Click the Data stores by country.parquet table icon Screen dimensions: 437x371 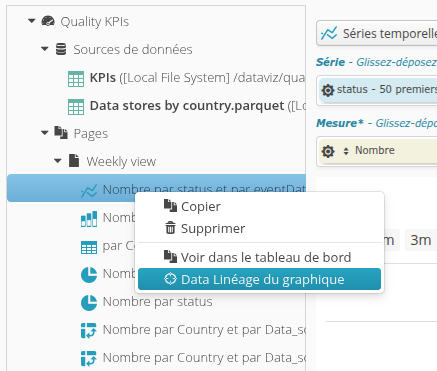(76, 107)
